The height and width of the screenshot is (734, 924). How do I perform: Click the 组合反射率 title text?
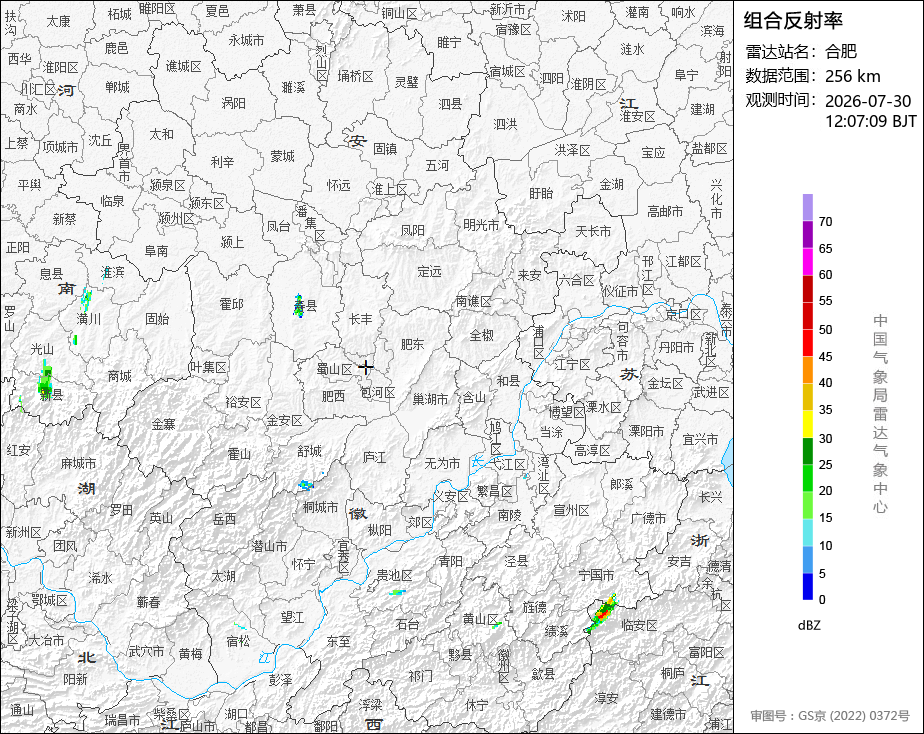793,21
